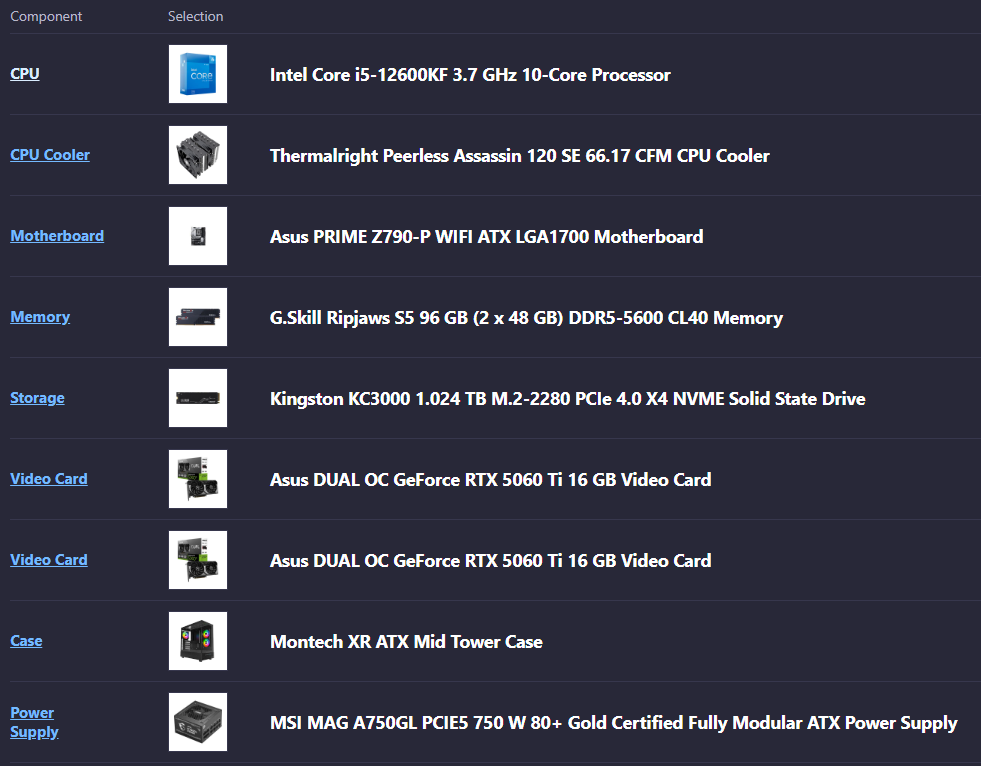
Task: Open the Asus PRIME Z790-P motherboard thumbnail
Action: point(198,236)
